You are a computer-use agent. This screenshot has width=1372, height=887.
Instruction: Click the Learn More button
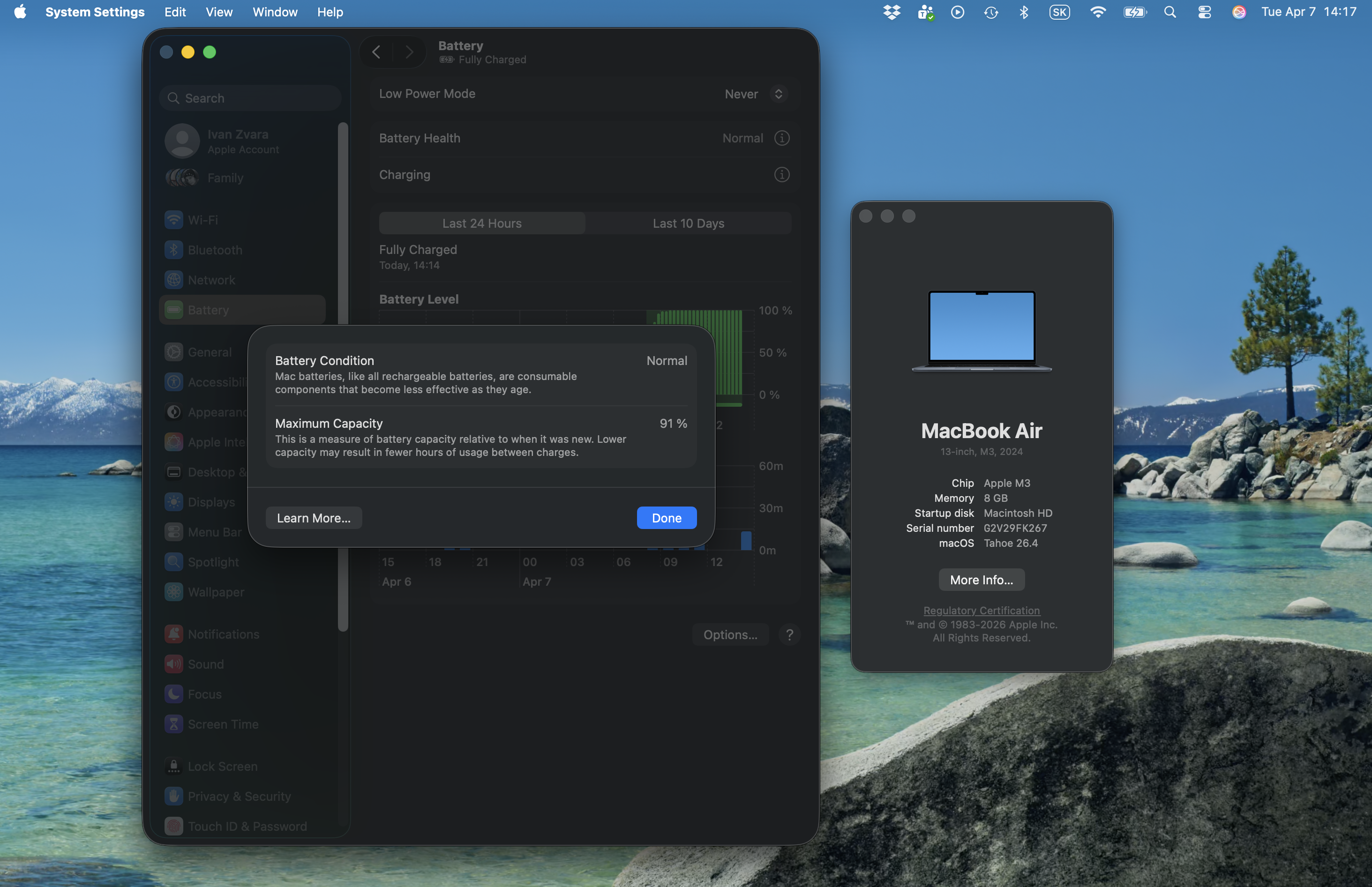click(314, 518)
